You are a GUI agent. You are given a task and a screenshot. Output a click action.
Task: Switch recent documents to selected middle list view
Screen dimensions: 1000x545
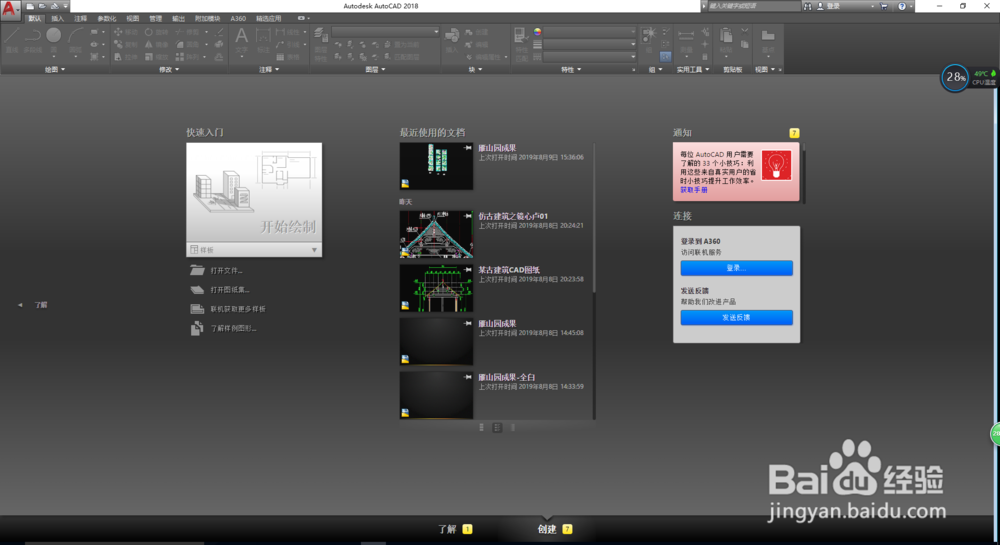(x=497, y=428)
